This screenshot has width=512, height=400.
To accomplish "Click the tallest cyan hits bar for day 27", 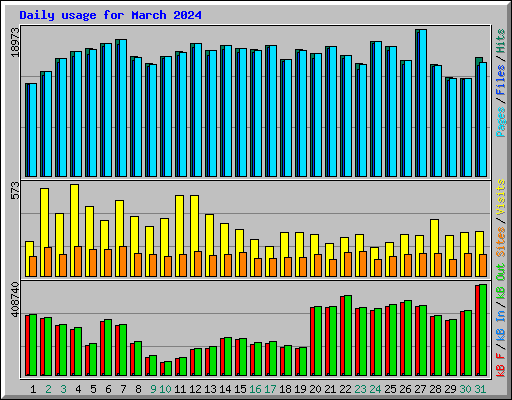I will (x=423, y=103).
